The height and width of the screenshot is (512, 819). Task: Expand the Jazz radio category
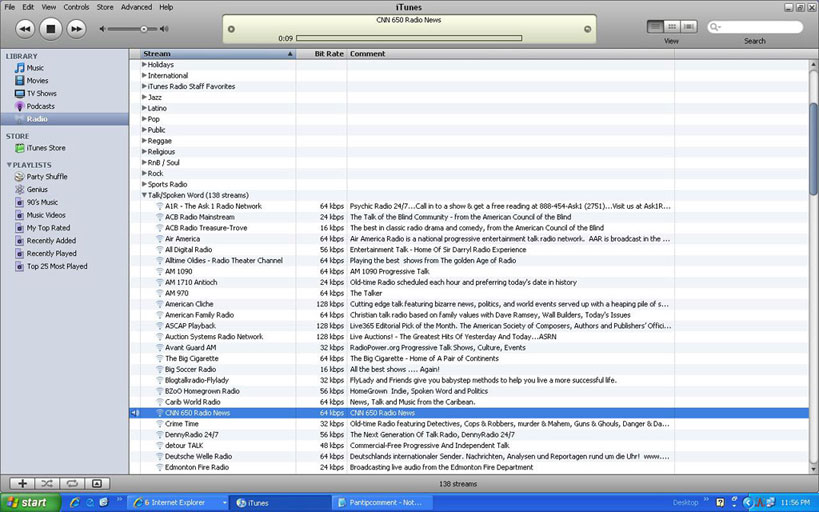point(144,97)
